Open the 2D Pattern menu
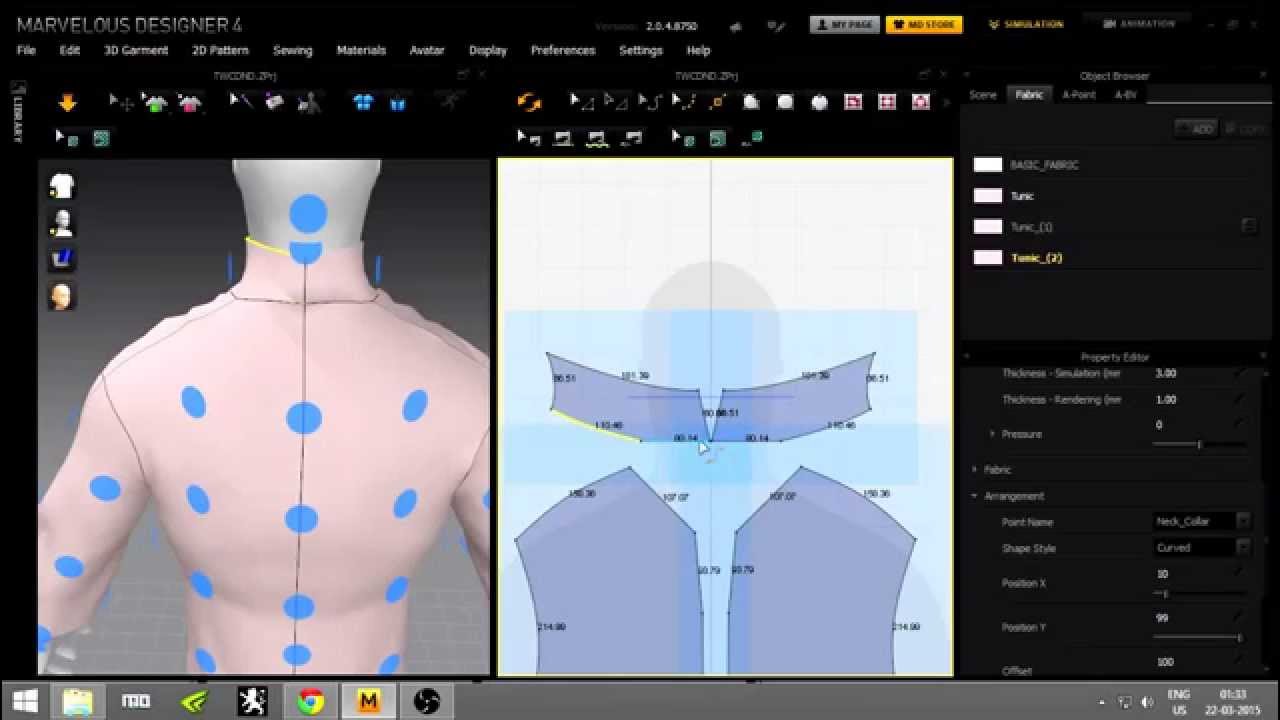1280x720 pixels. [220, 50]
